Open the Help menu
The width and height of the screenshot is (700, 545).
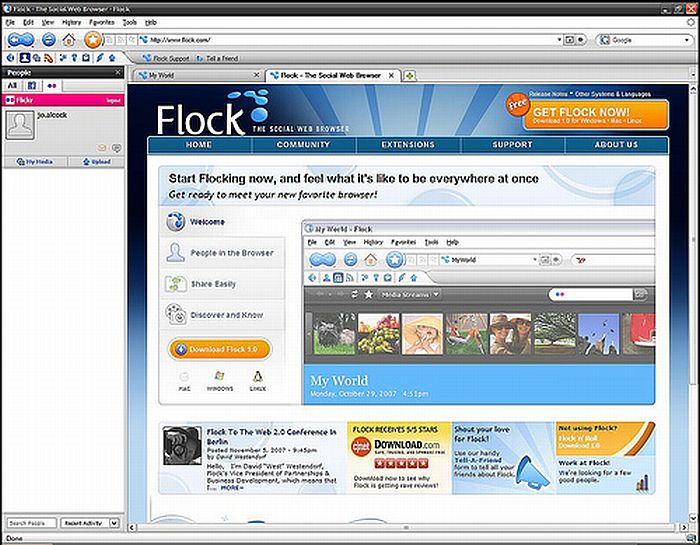click(x=151, y=22)
